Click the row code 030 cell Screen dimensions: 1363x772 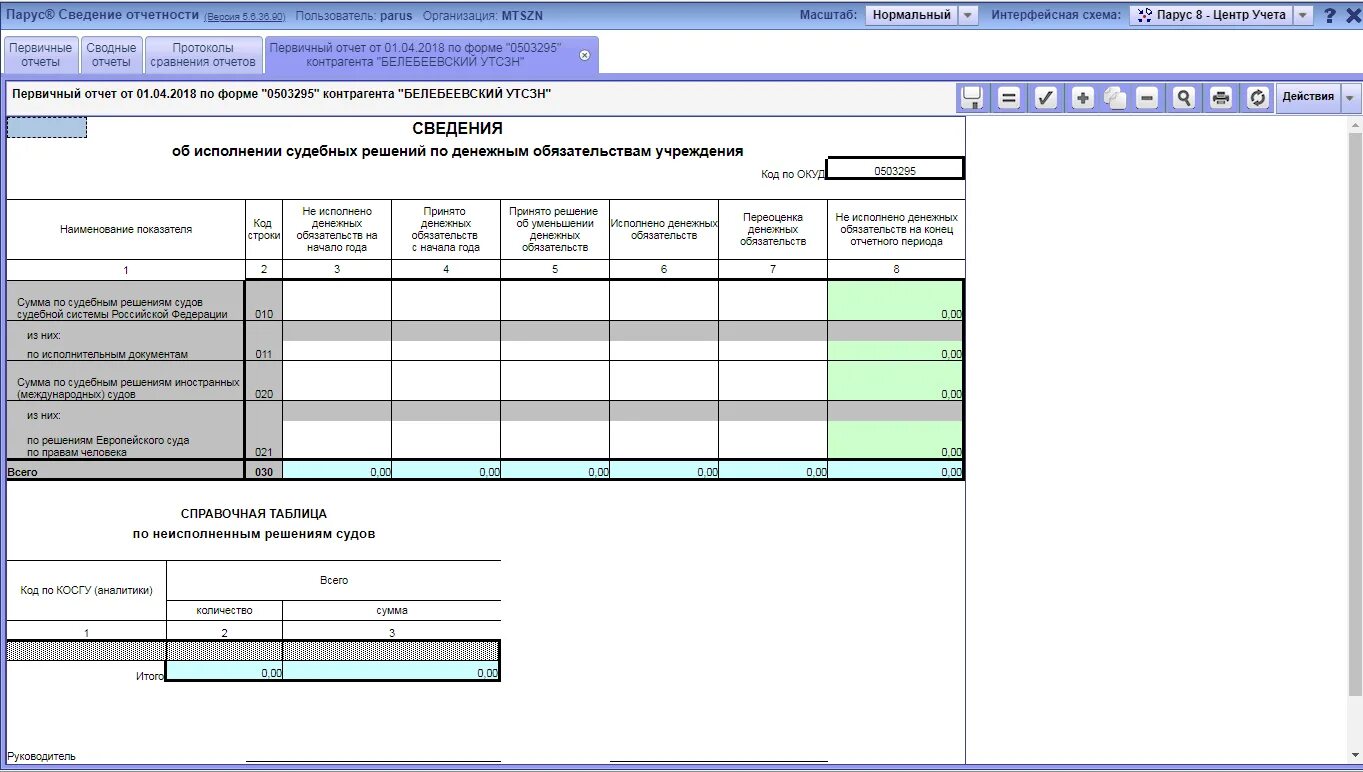(264, 471)
